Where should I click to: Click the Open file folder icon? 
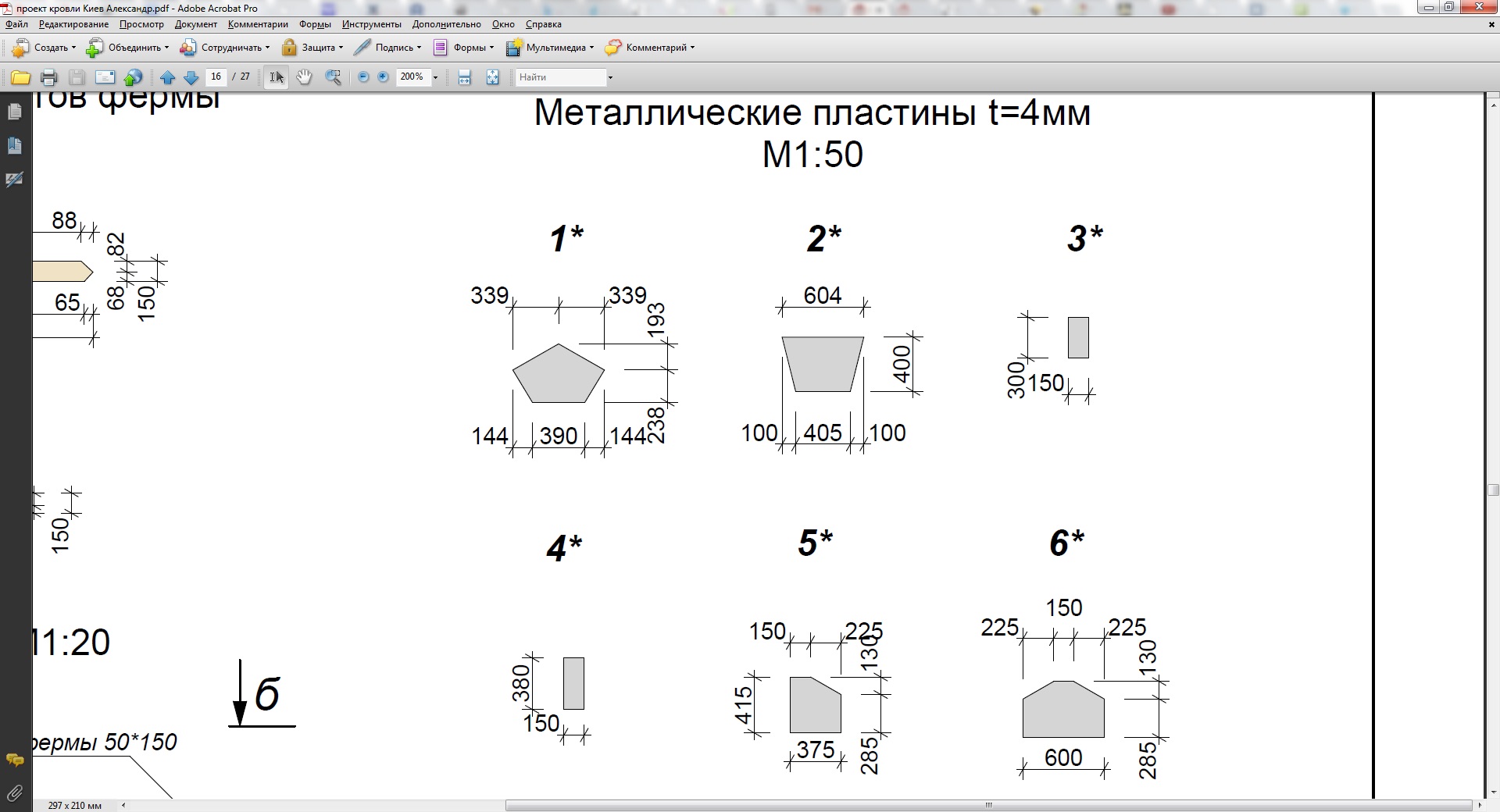(x=20, y=77)
